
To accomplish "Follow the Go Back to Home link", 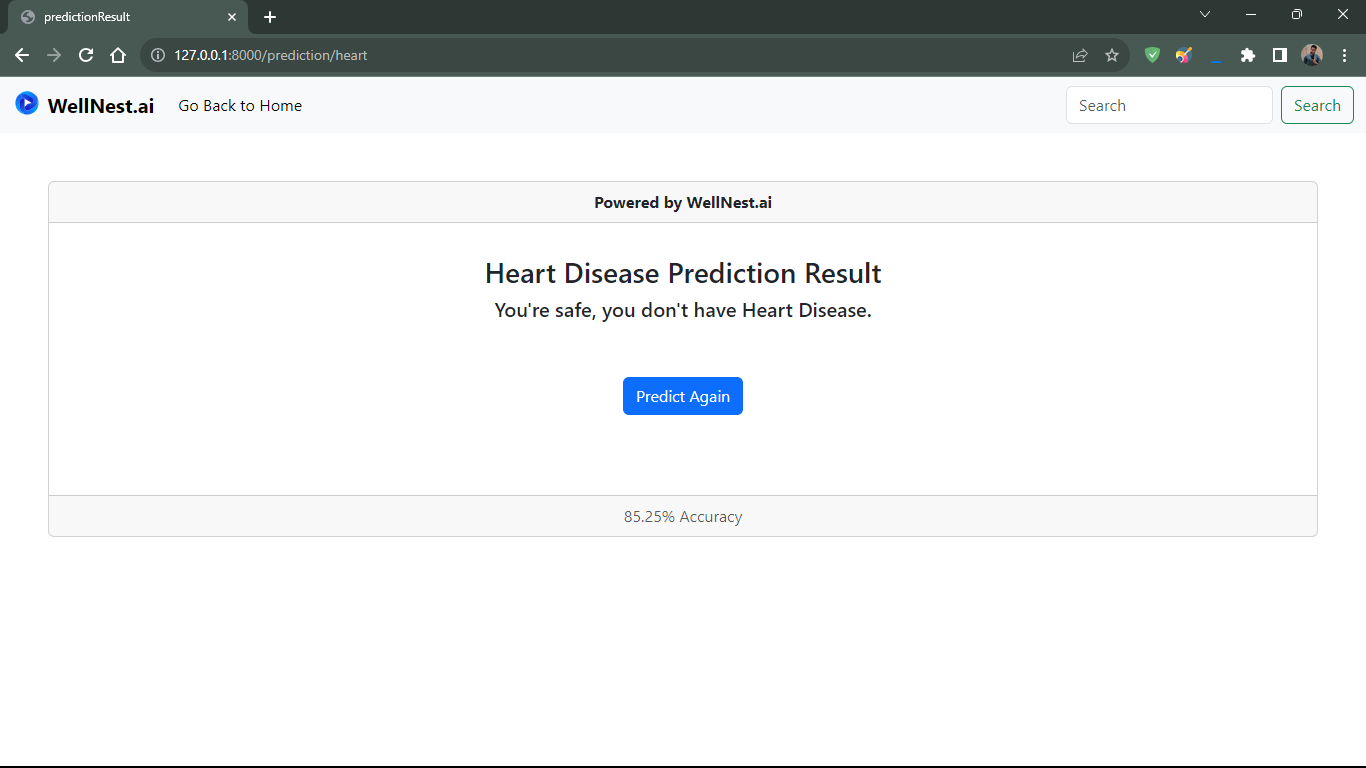I will pos(239,105).
